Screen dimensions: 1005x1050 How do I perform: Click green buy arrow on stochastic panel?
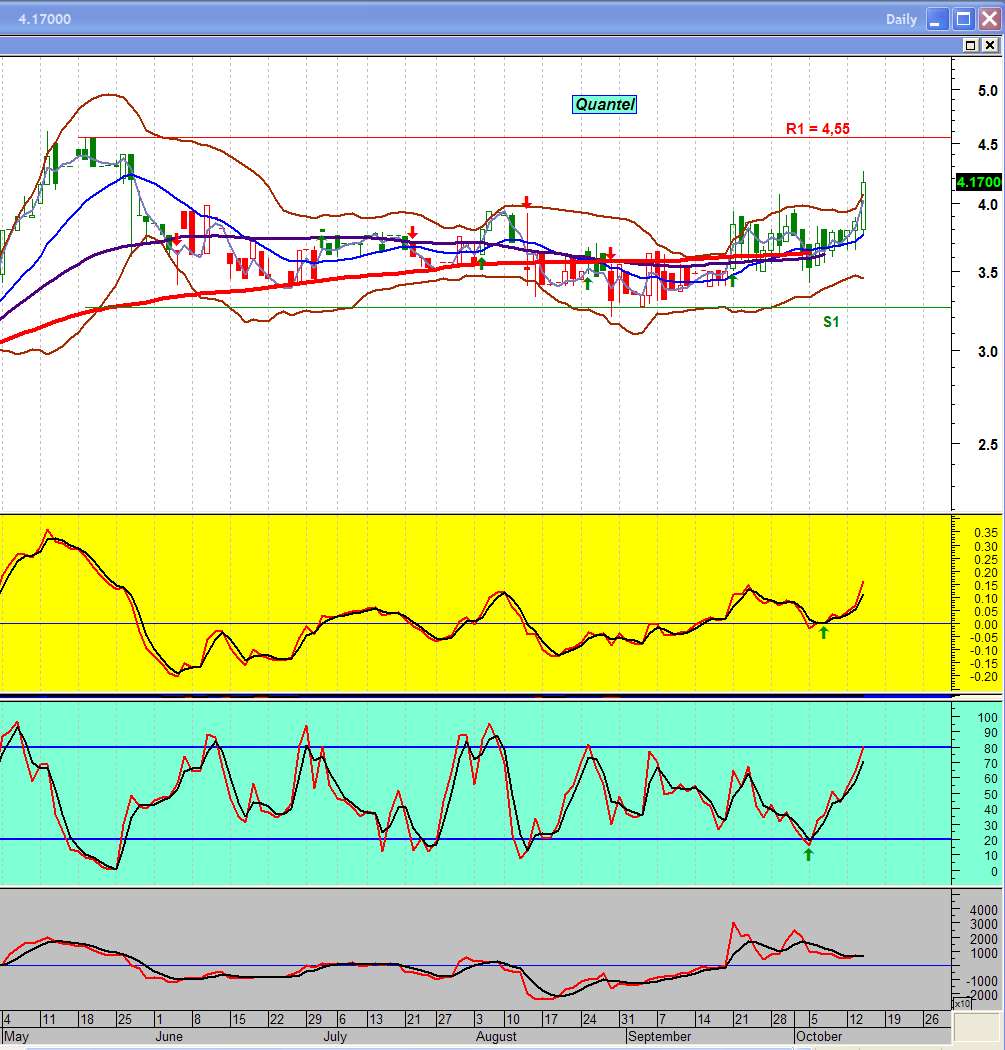coord(808,854)
